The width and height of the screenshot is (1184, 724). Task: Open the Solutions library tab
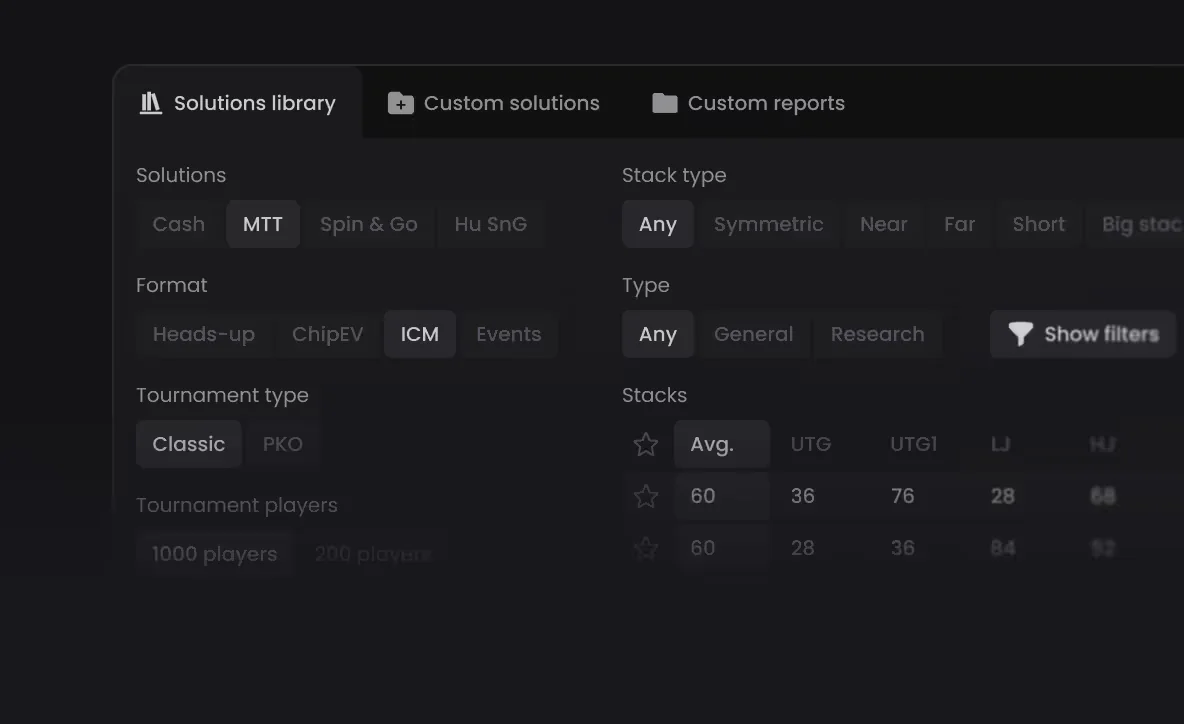238,103
